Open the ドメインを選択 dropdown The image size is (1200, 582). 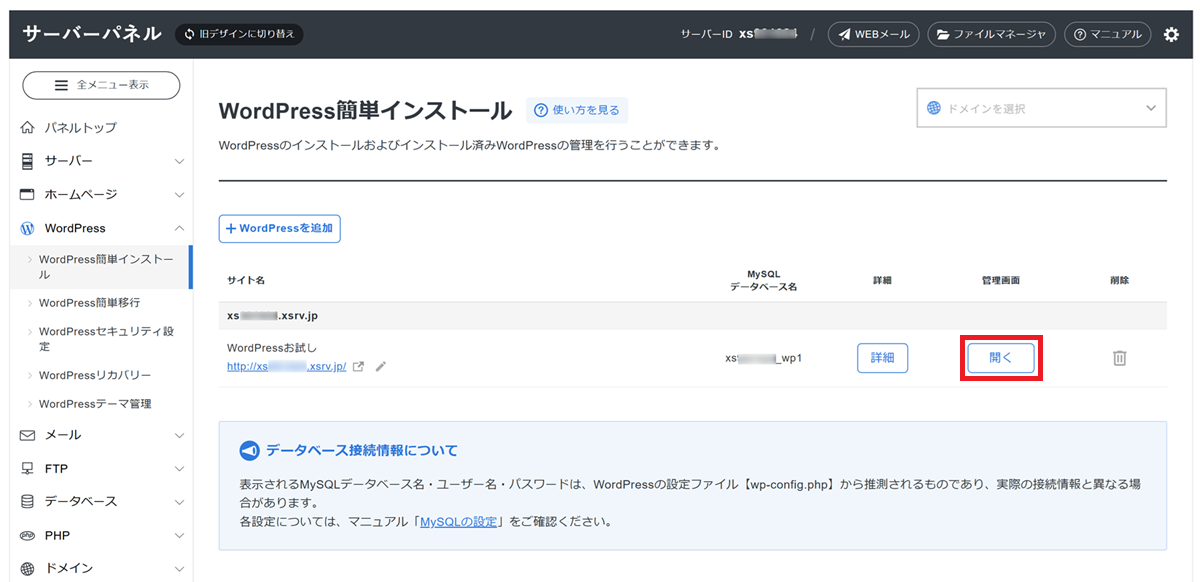tap(1041, 108)
